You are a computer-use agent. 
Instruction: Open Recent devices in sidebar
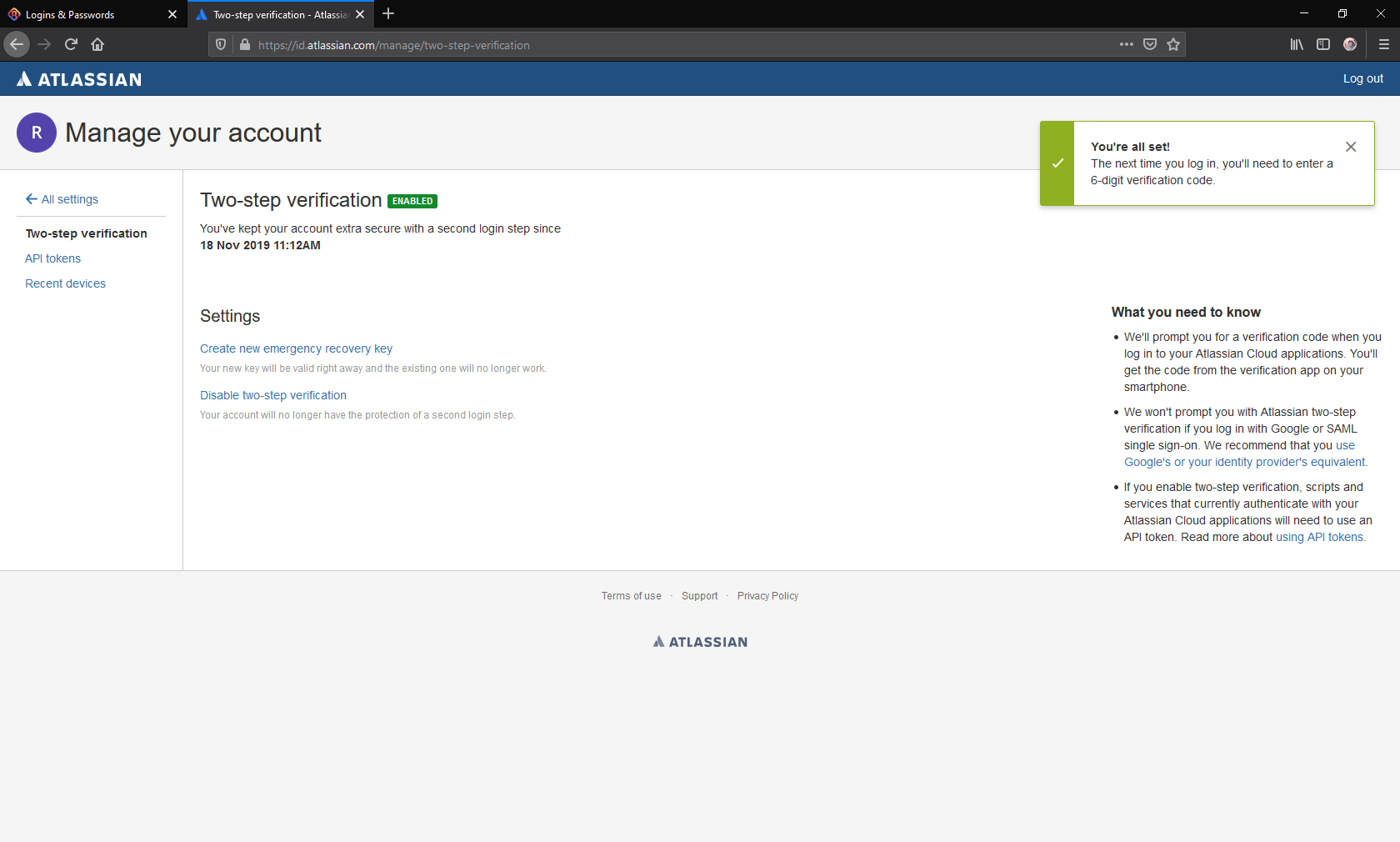(x=65, y=283)
